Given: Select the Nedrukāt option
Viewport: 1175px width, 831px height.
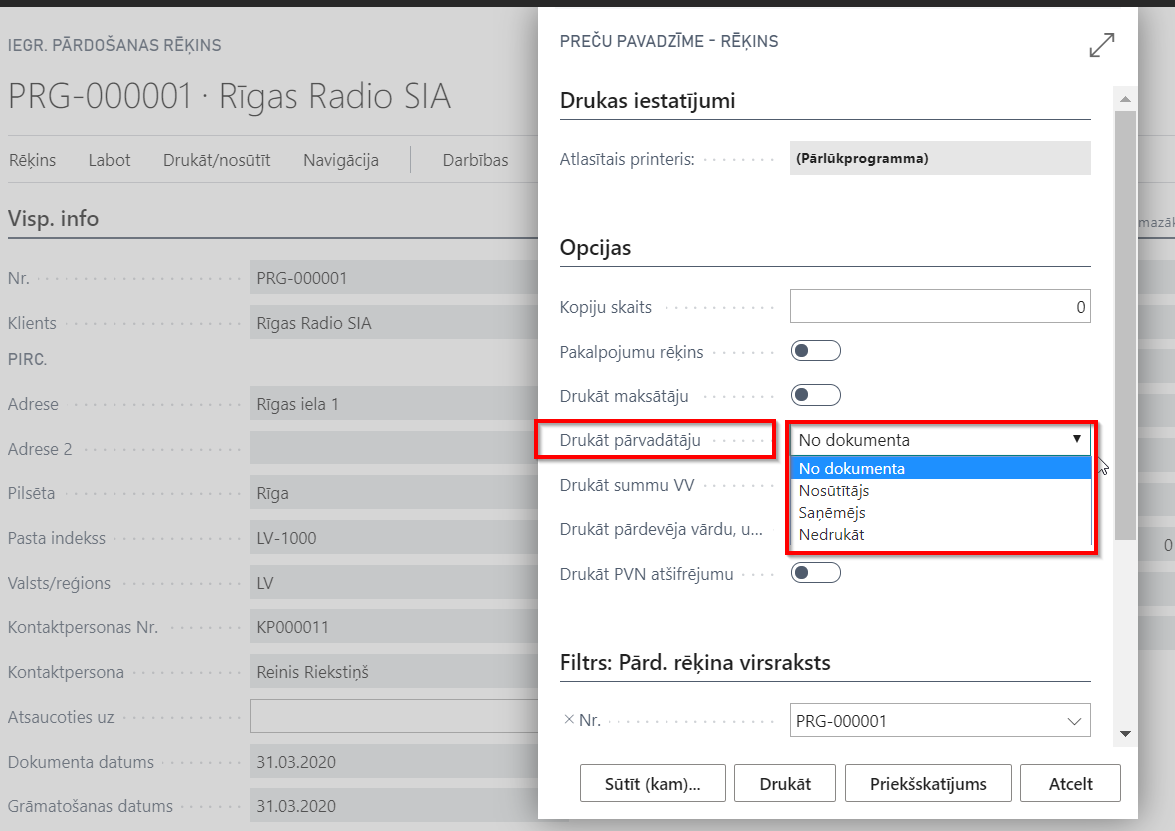Looking at the screenshot, I should [x=940, y=534].
